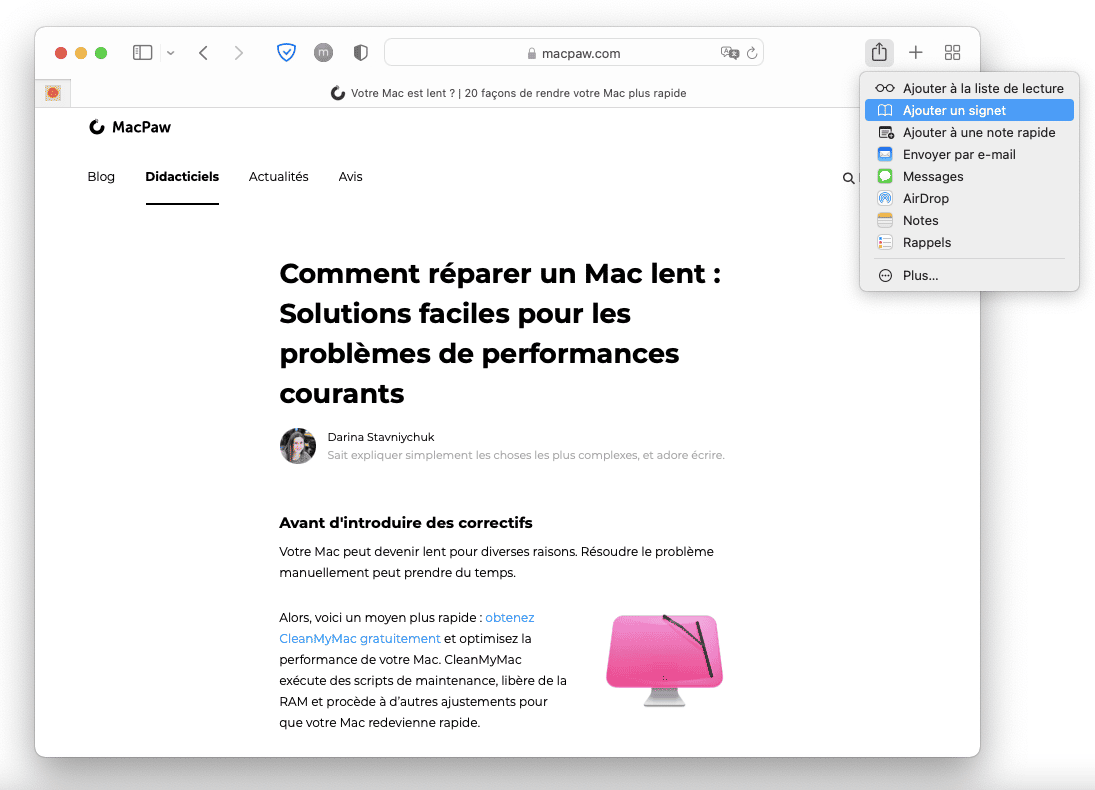The width and height of the screenshot is (1095, 790).
Task: Click the translate icon in address bar
Action: click(730, 53)
